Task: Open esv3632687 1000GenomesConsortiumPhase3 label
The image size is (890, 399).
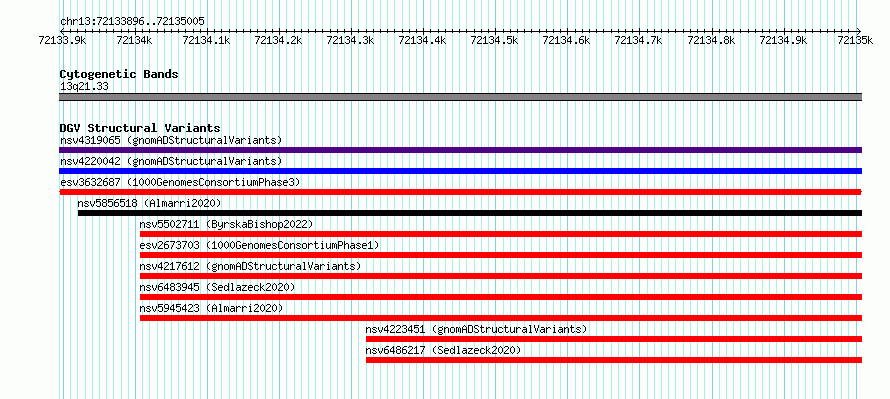Action: pyautogui.click(x=180, y=182)
